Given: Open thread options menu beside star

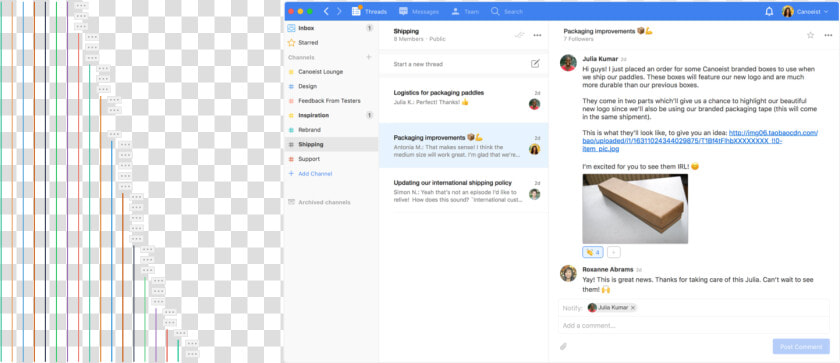Looking at the screenshot, I should click(828, 35).
